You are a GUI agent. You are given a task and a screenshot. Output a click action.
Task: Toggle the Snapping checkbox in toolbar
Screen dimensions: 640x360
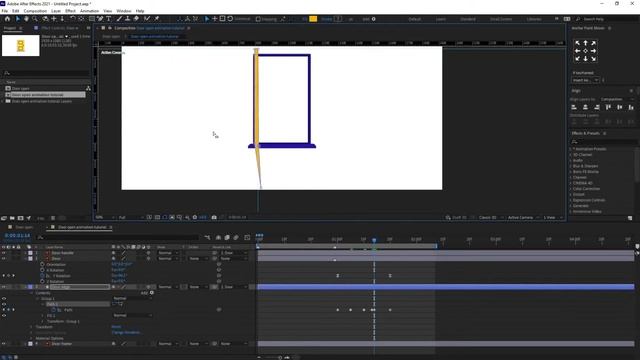pos(258,19)
